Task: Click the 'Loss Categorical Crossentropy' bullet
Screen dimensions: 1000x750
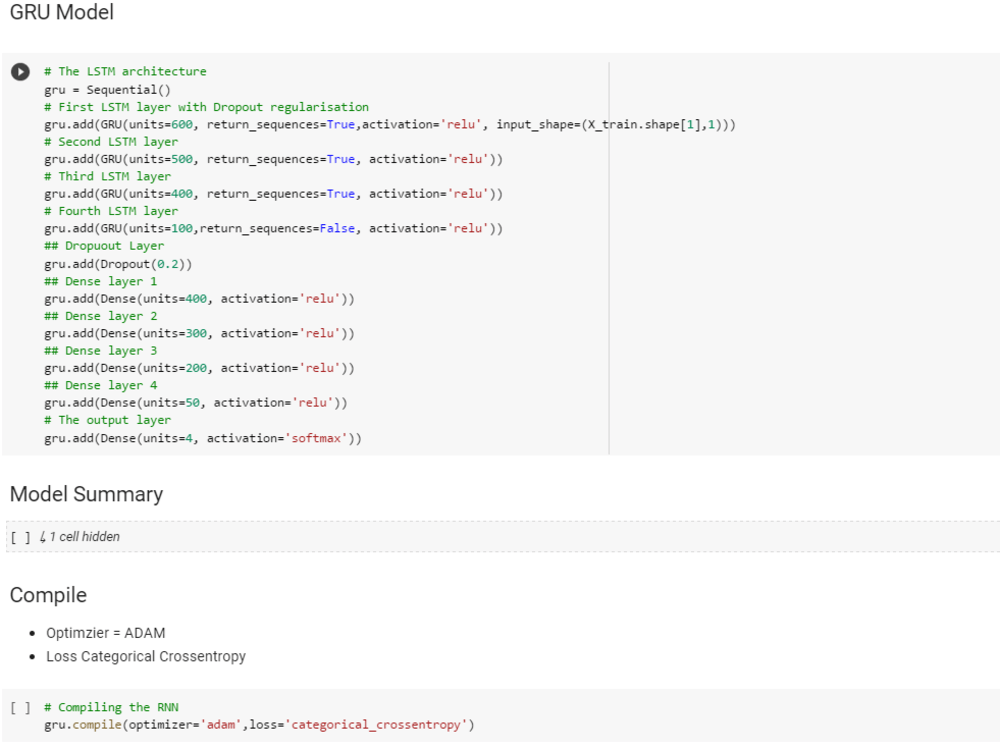Action: tap(146, 657)
